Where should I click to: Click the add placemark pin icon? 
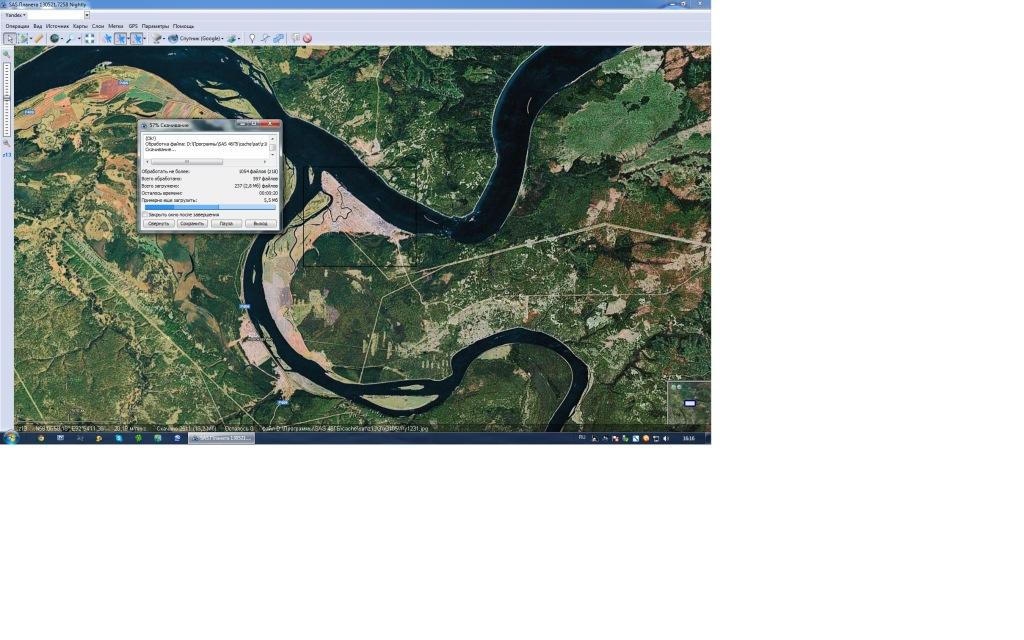tap(252, 38)
